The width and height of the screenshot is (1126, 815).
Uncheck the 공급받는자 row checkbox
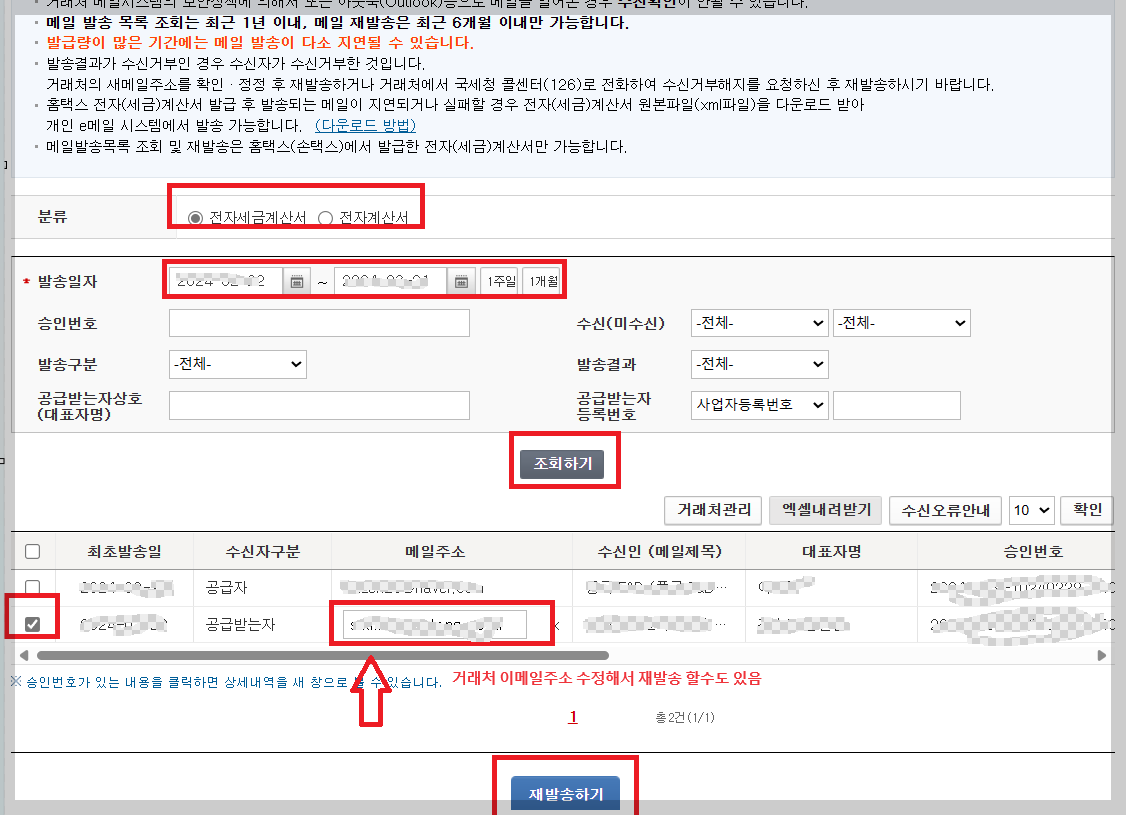click(x=32, y=624)
